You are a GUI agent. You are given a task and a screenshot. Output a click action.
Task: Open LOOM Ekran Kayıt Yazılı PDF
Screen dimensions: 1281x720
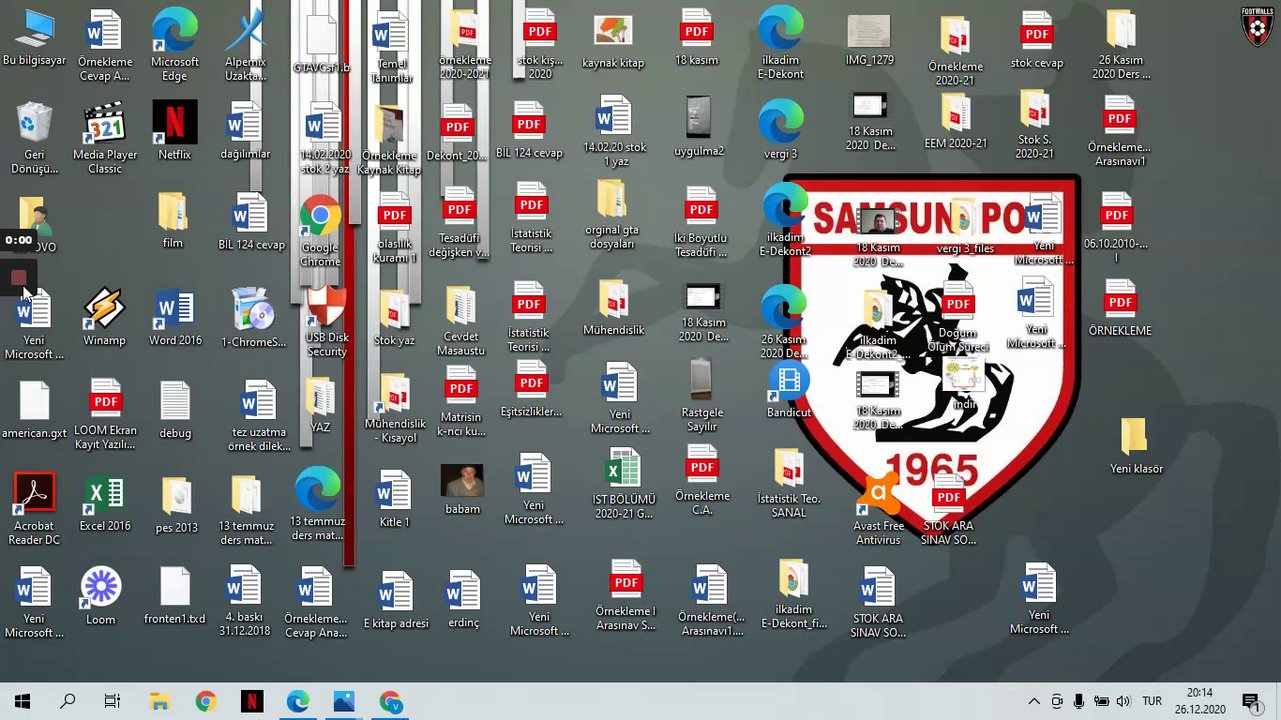[105, 413]
